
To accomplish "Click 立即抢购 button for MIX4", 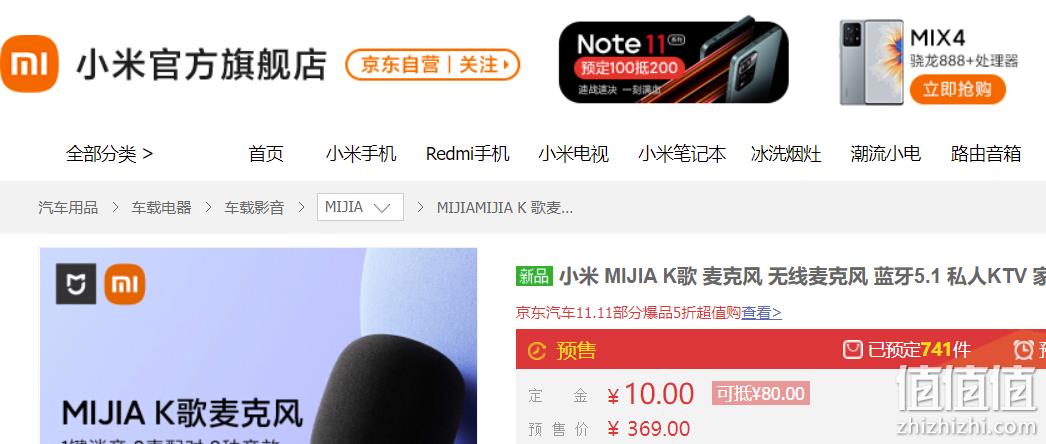I will (x=957, y=89).
